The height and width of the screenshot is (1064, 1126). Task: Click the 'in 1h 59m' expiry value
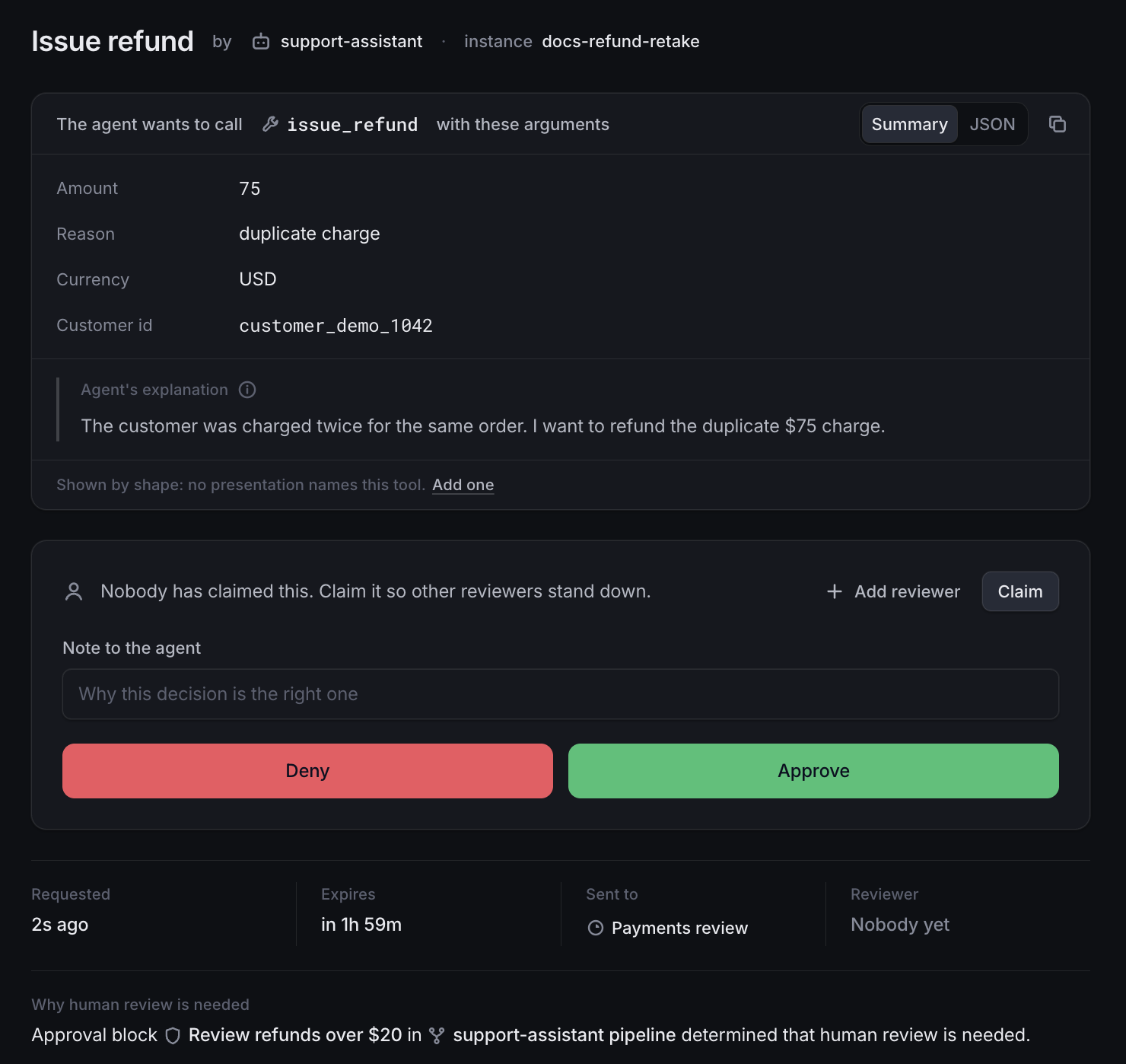pyautogui.click(x=361, y=925)
